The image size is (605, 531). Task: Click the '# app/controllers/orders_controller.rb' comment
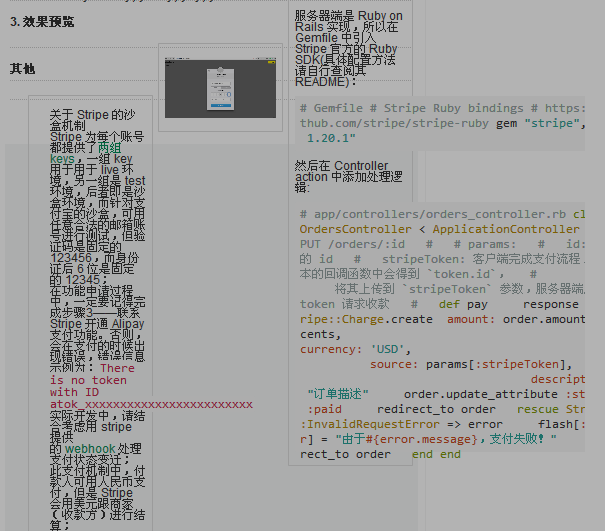click(x=433, y=214)
